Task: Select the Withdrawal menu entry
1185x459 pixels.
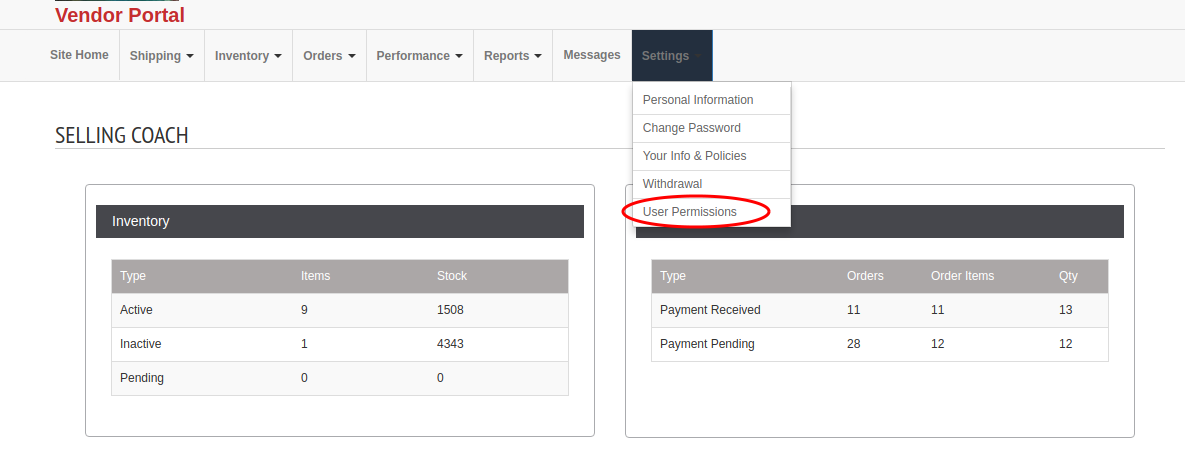Action: 712,184
